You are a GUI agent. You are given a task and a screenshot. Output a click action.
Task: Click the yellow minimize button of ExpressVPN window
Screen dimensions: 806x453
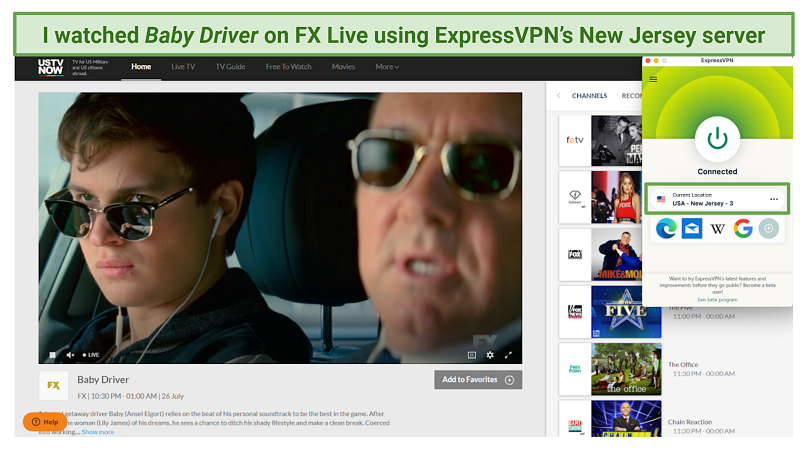tap(656, 61)
